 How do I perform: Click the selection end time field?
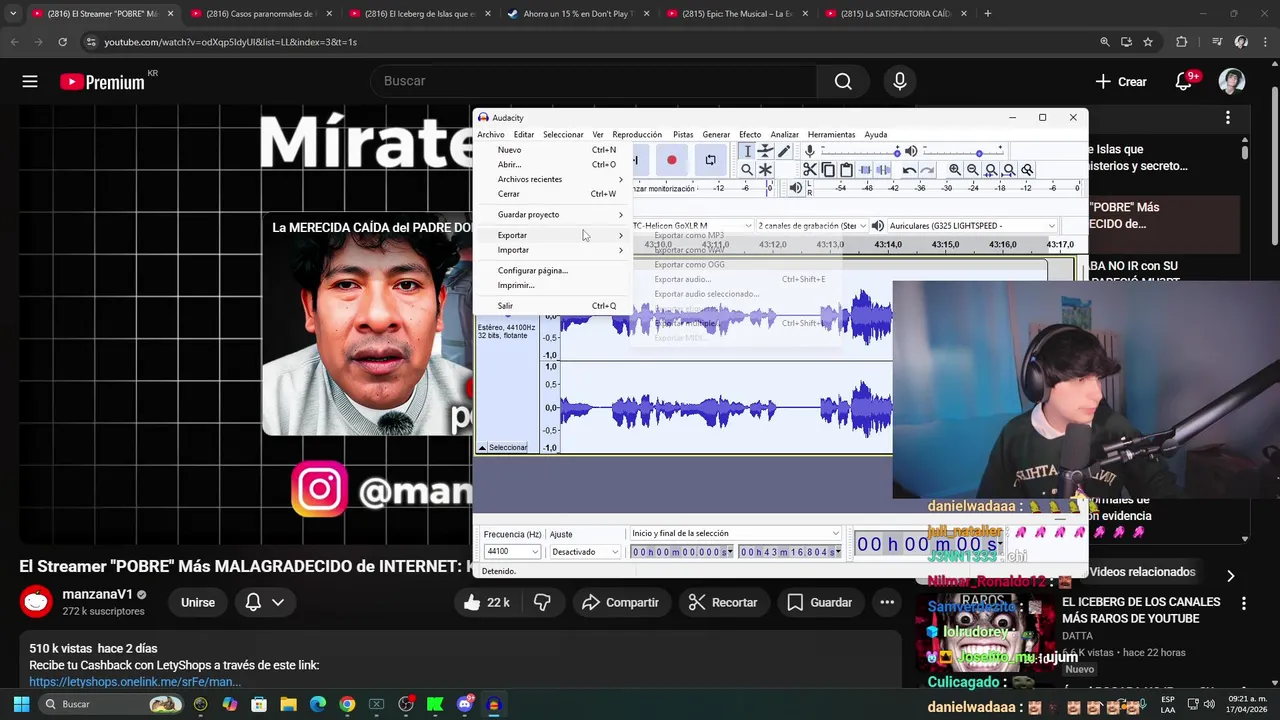pyautogui.click(x=789, y=552)
